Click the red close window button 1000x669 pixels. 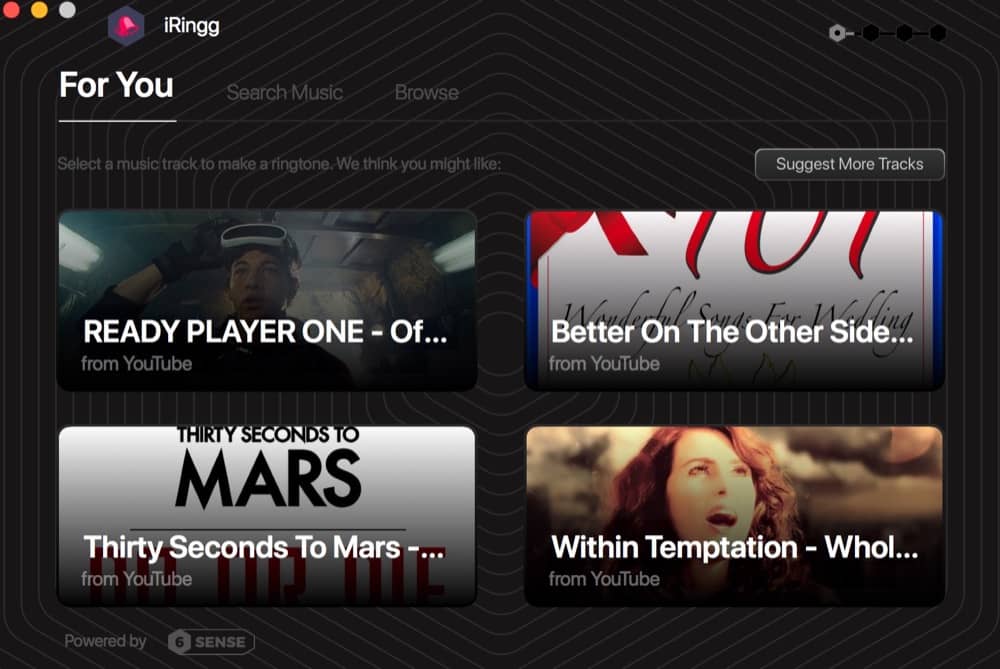coord(11,10)
